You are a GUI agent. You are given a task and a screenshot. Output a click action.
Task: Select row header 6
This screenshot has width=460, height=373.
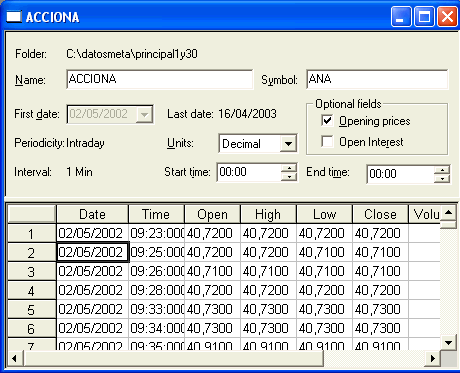click(x=31, y=329)
